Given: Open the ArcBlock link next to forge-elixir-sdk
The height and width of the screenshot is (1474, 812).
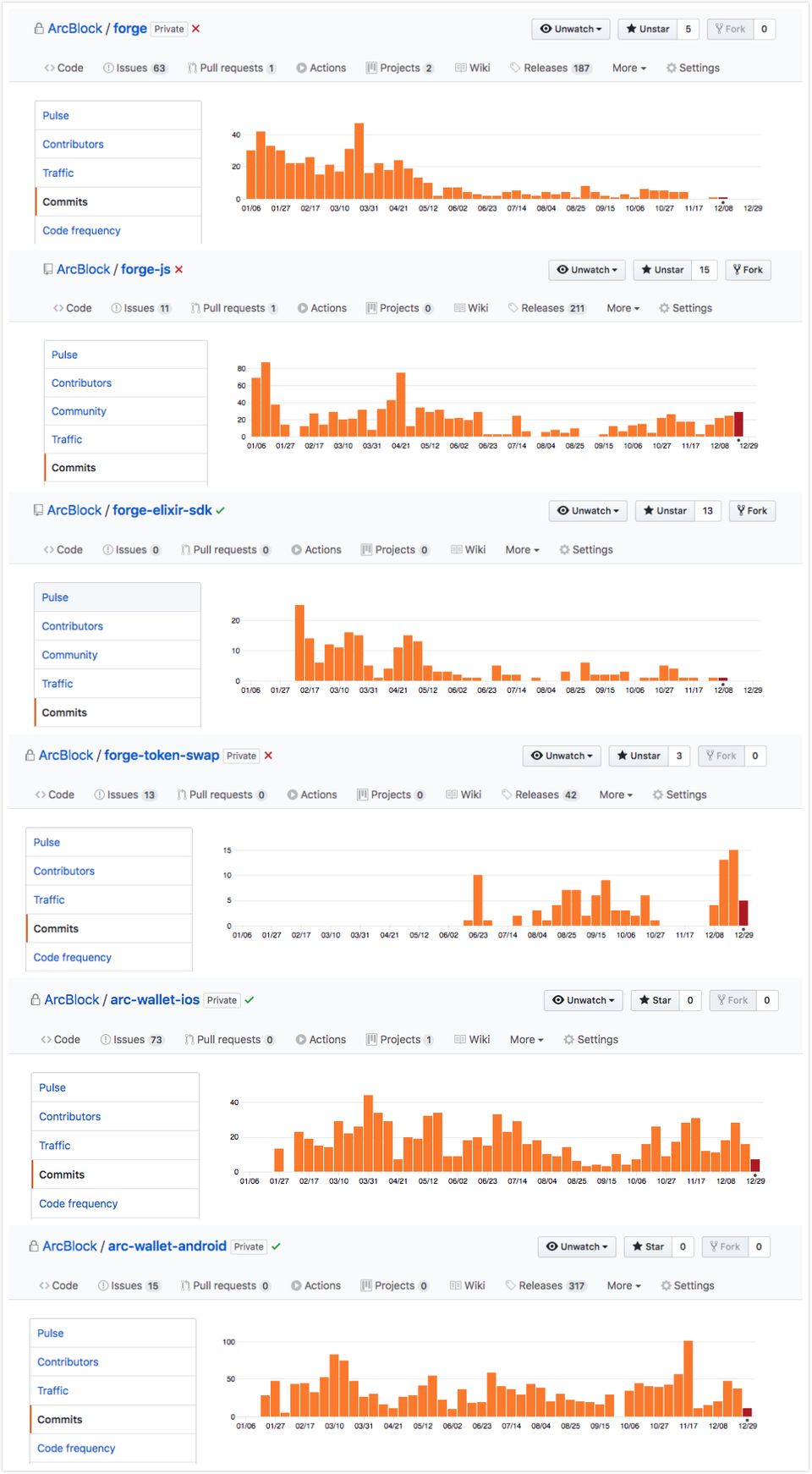Looking at the screenshot, I should [74, 510].
